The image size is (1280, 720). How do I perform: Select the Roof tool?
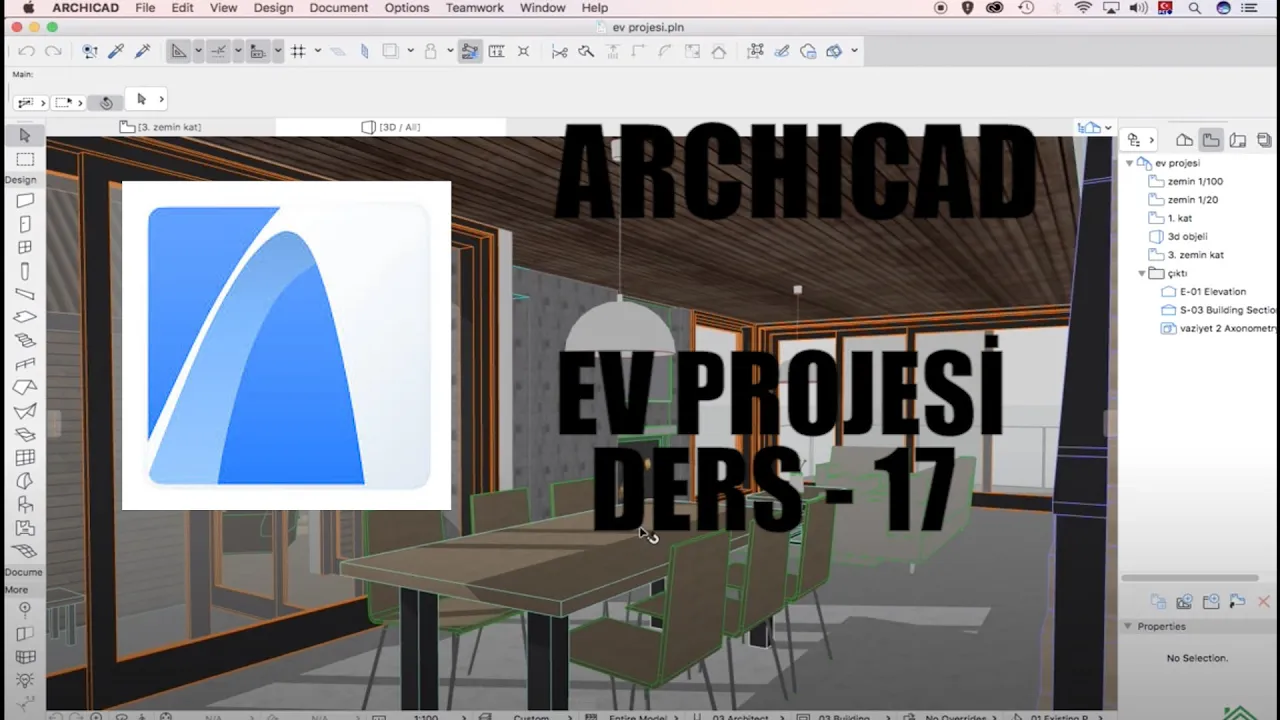[25, 387]
